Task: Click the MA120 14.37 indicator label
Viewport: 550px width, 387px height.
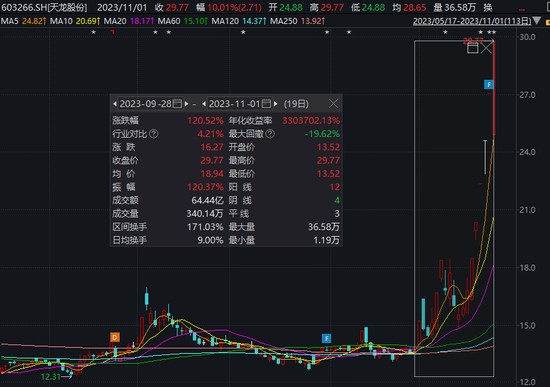Action: pos(239,21)
